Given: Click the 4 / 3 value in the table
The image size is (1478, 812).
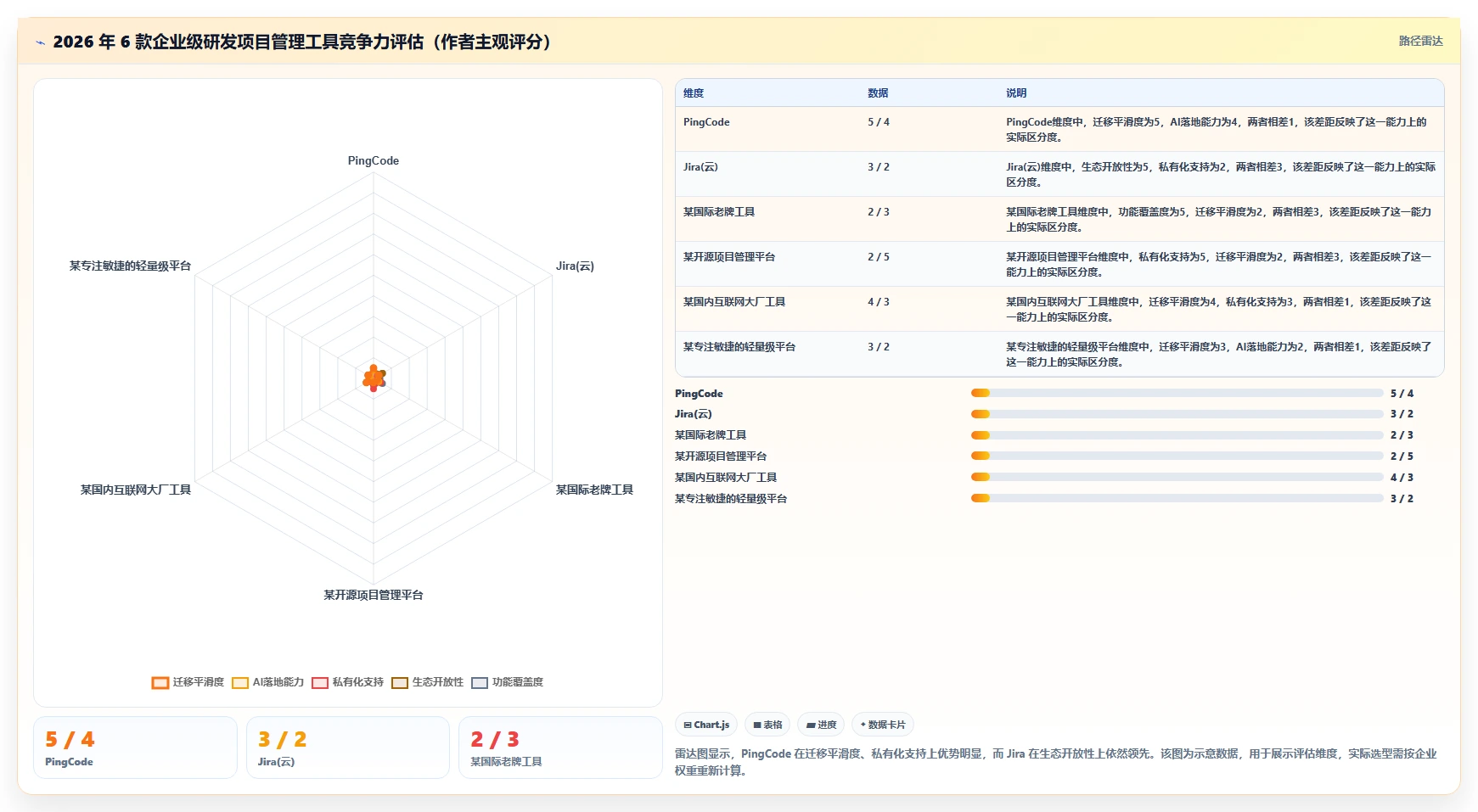Looking at the screenshot, I should tap(879, 302).
